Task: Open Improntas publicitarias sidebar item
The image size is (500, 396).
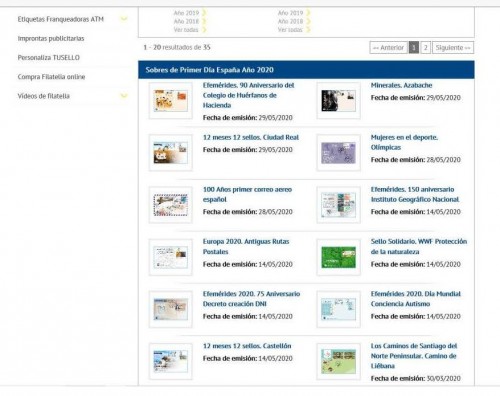Action: pos(51,38)
